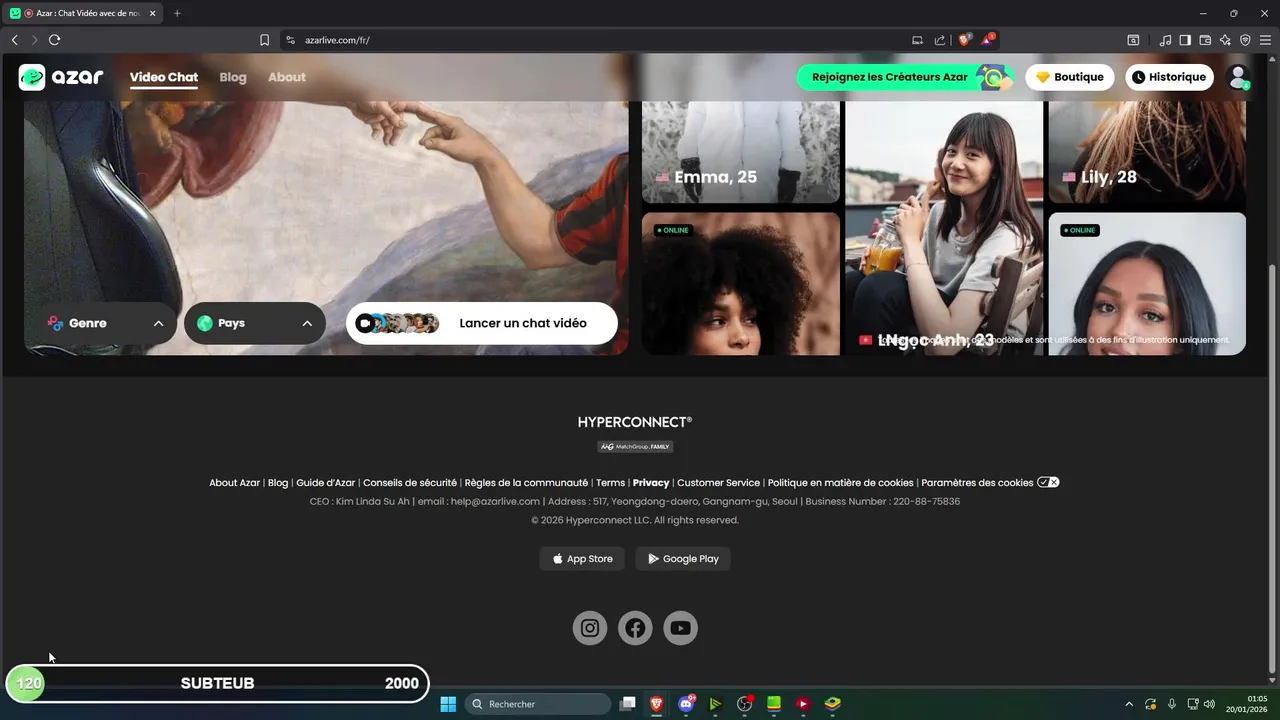Open Politique en matière de cookies link
1280x720 pixels.
(841, 483)
